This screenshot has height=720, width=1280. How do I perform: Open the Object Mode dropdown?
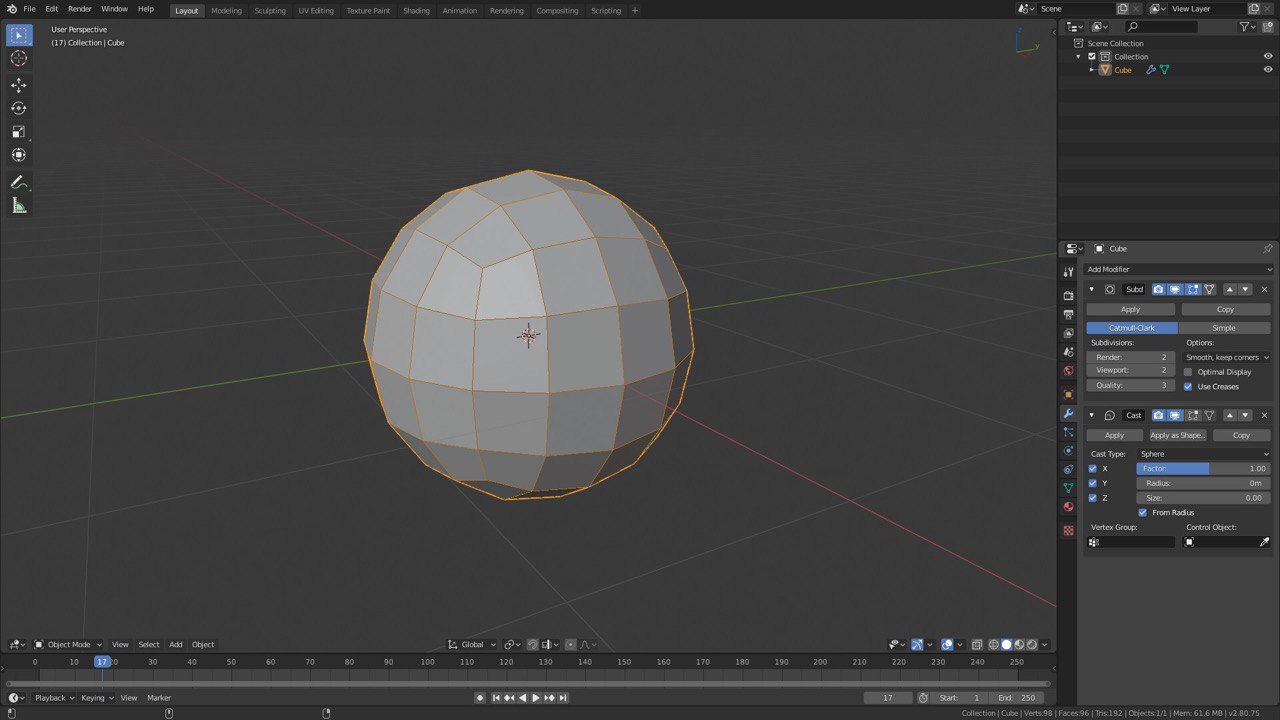(69, 644)
